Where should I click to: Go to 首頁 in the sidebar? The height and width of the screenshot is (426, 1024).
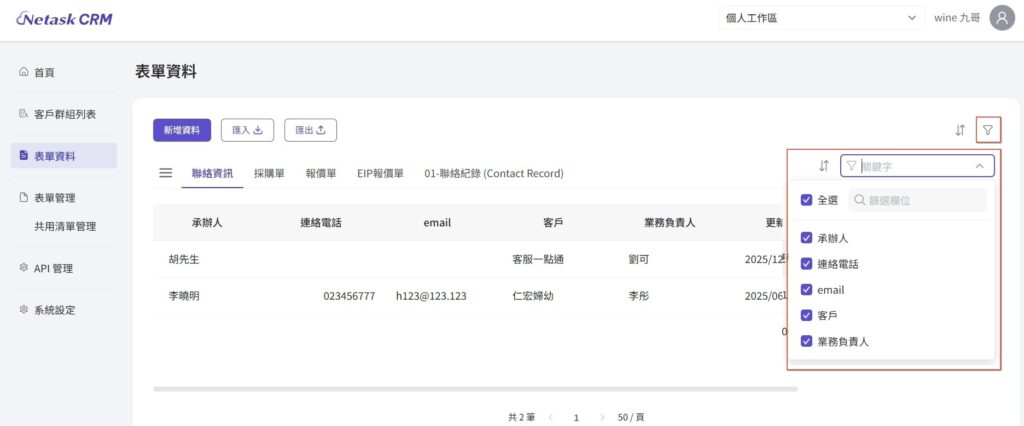tap(43, 73)
